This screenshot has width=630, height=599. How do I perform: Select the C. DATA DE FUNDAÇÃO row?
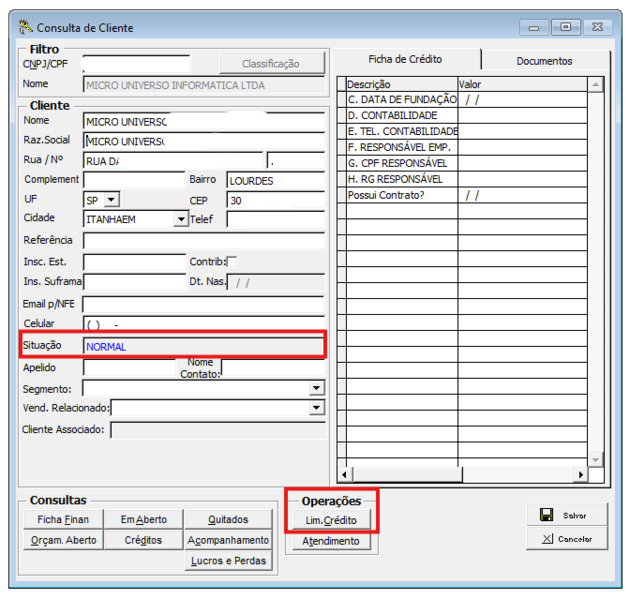pos(462,100)
